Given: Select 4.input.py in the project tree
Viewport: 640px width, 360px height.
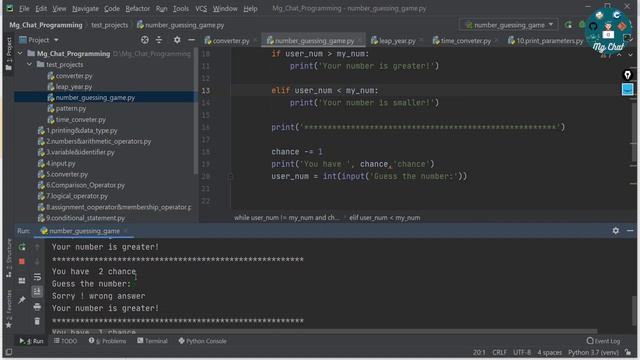Looking at the screenshot, I should point(60,163).
